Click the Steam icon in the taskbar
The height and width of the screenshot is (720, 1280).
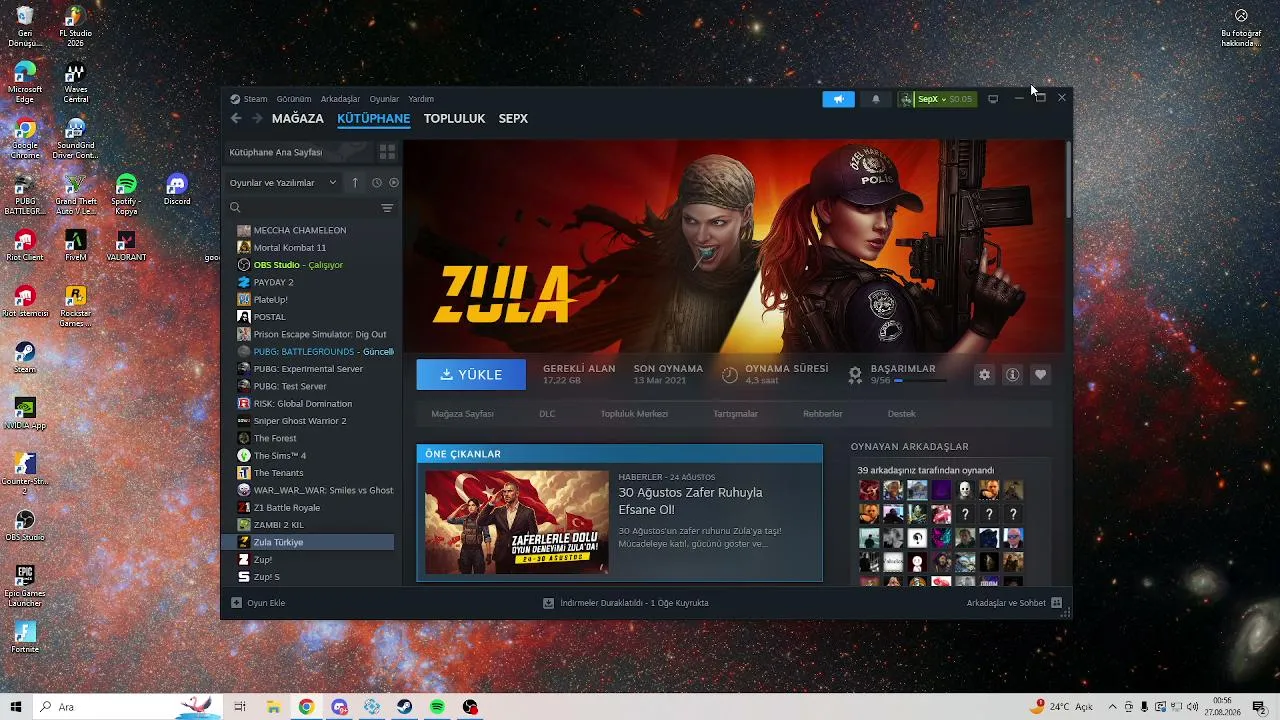click(404, 707)
